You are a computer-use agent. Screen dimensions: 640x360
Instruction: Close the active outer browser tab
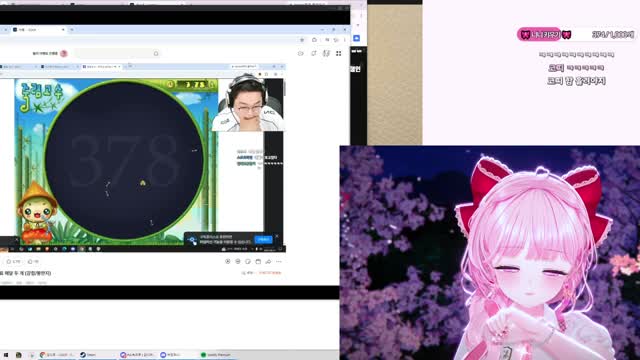[x=63, y=30]
